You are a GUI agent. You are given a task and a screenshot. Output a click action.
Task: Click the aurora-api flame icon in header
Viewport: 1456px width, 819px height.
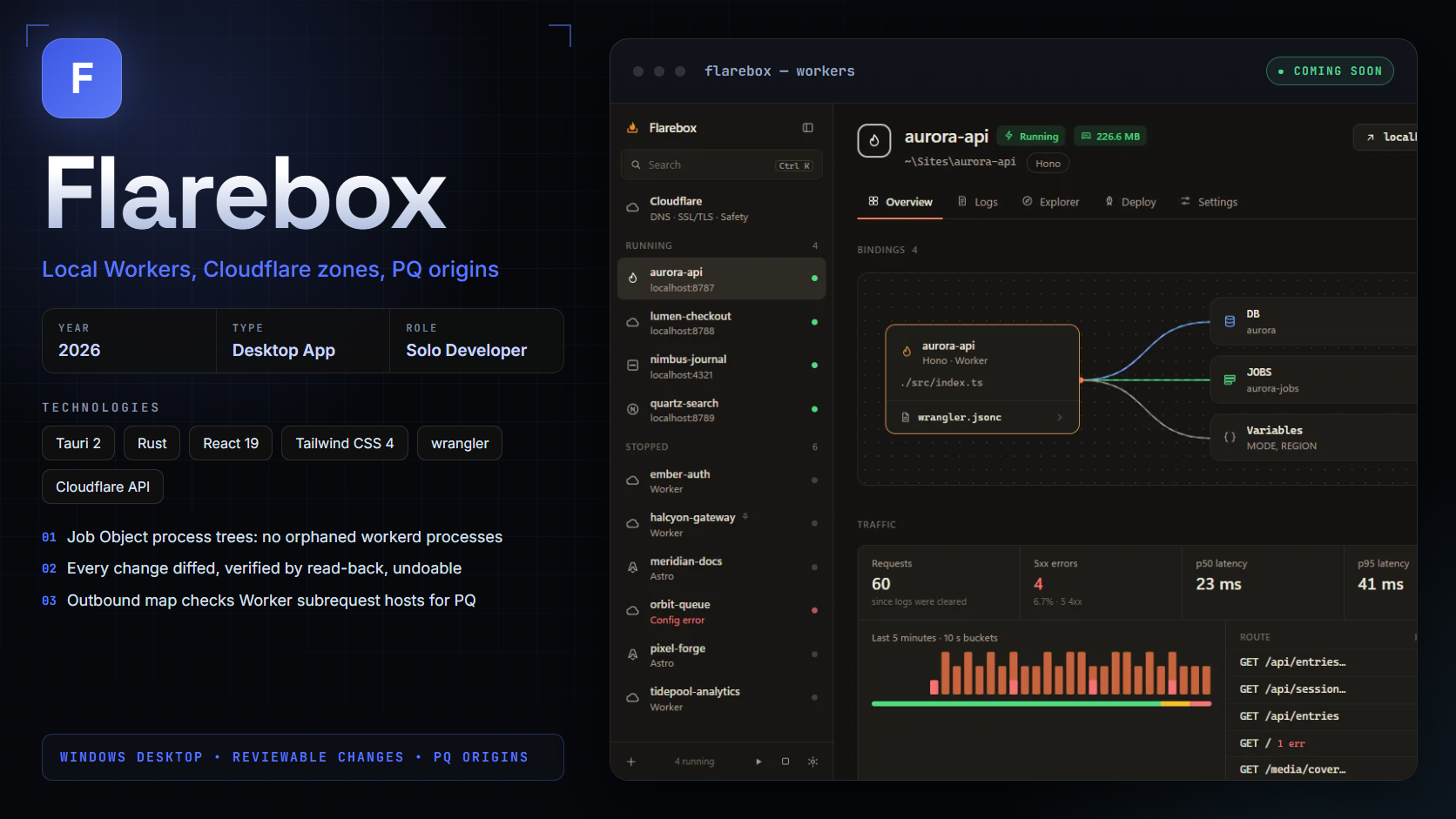(874, 140)
